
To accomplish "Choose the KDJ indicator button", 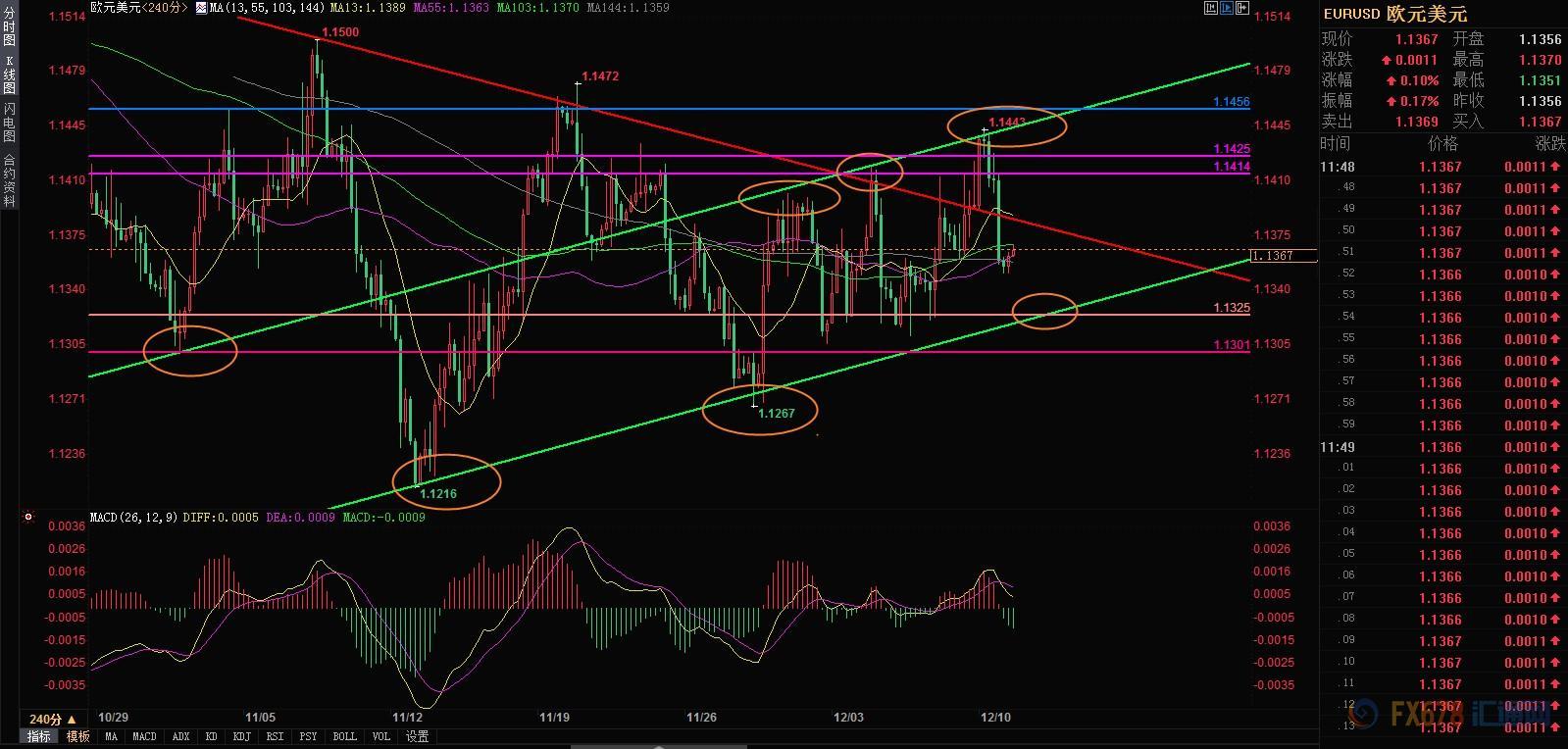I will [x=242, y=736].
